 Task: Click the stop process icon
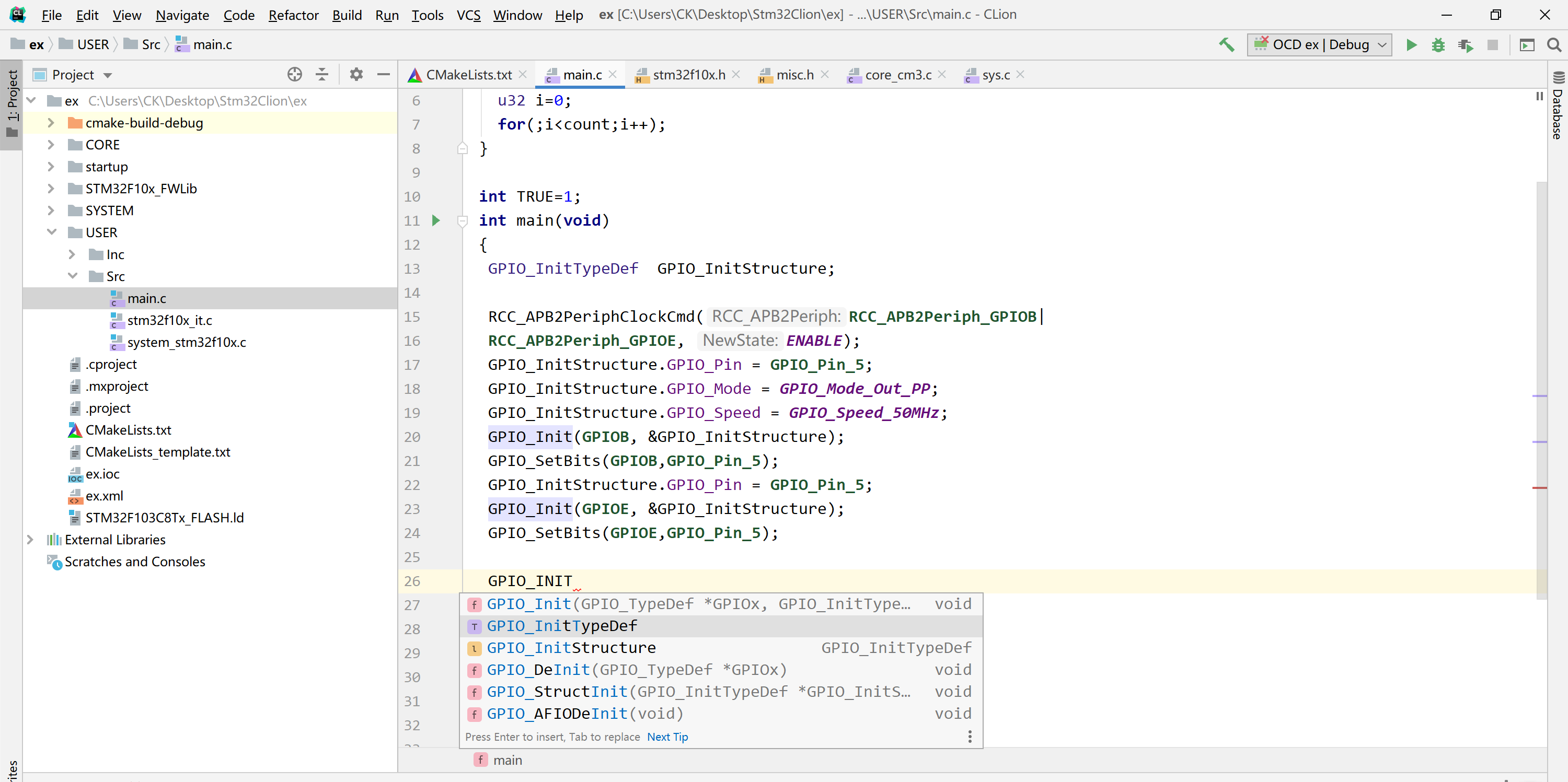point(1493,44)
